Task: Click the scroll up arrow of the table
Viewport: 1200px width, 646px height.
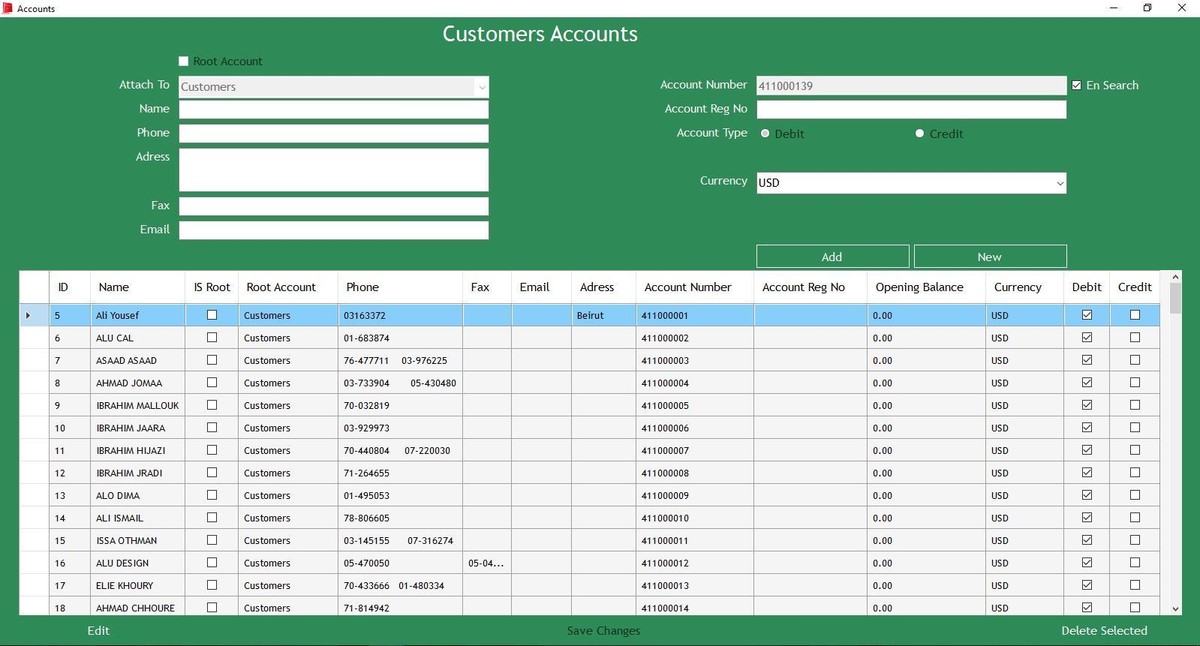Action: [1175, 277]
